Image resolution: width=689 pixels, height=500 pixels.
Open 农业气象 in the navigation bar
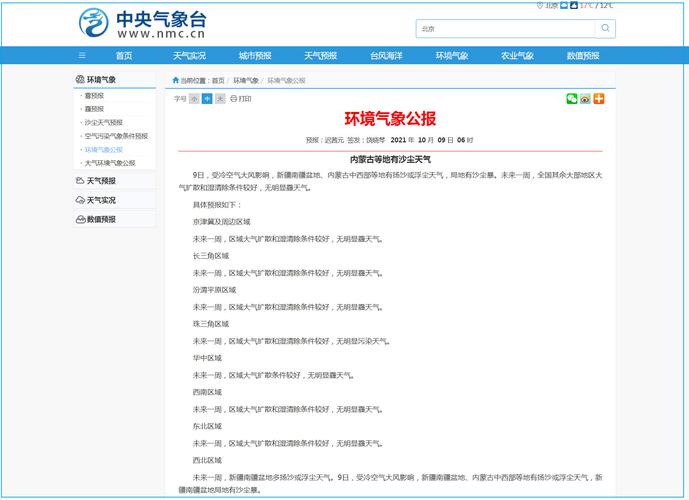(518, 55)
